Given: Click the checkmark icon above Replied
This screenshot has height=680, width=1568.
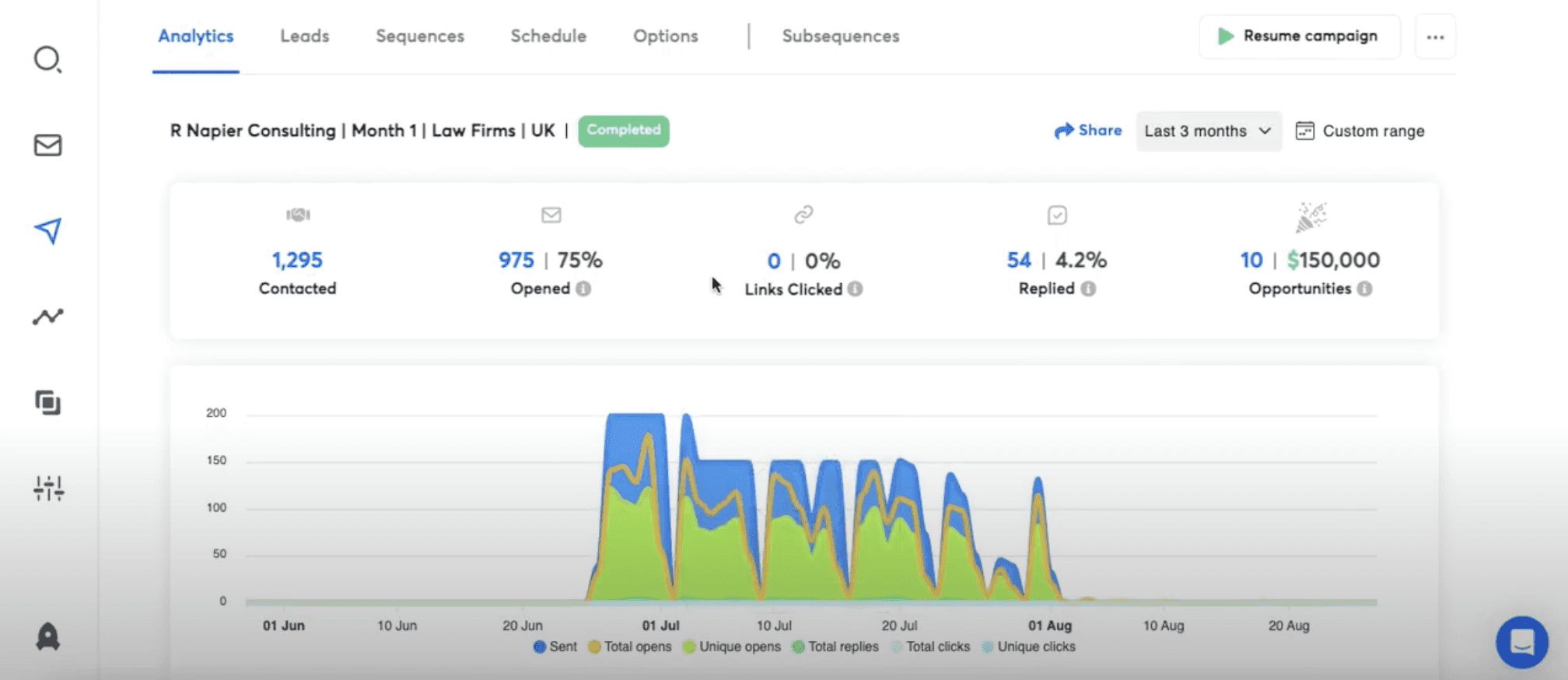Looking at the screenshot, I should point(1057,215).
